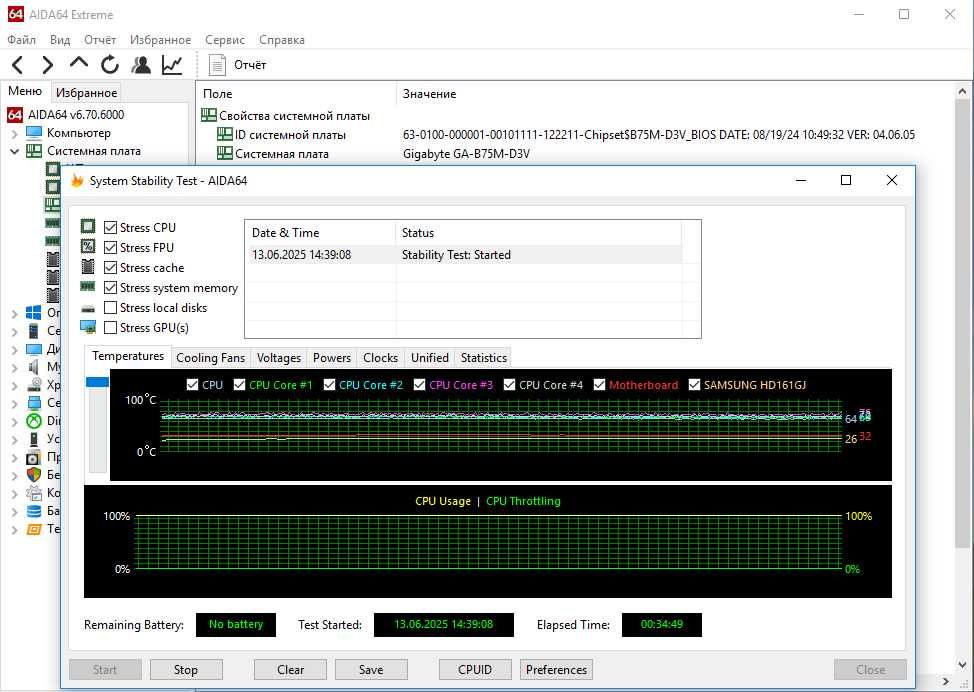Toggle the Motherboard temperature checkbox
Viewport: 974px width, 692px height.
tap(599, 385)
